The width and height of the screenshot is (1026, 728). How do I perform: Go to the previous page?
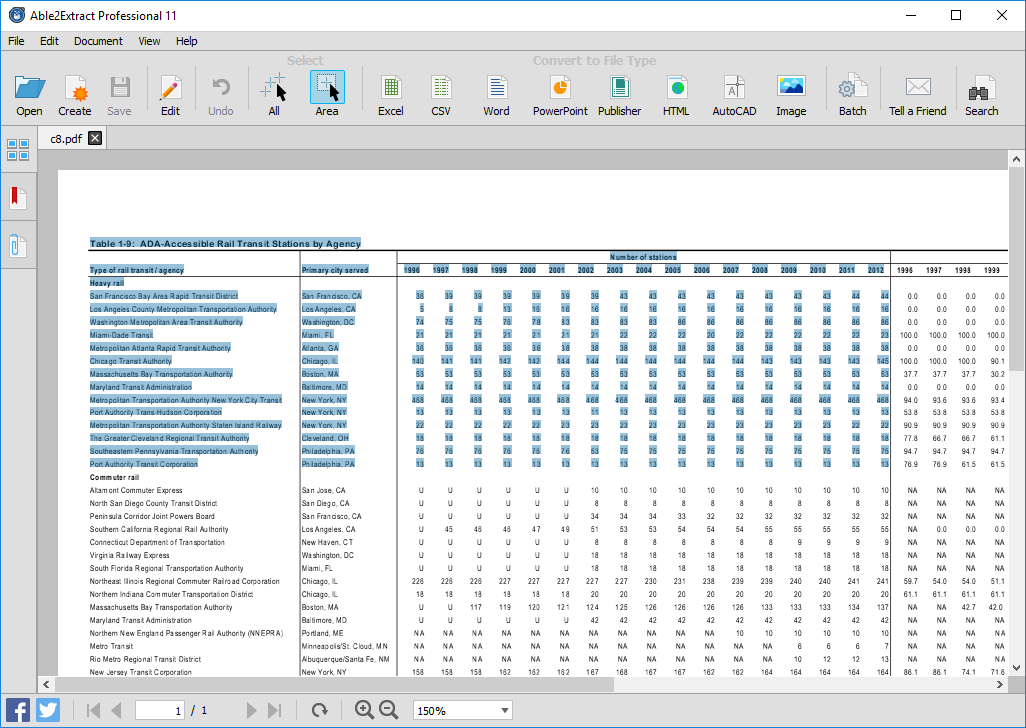(116, 710)
